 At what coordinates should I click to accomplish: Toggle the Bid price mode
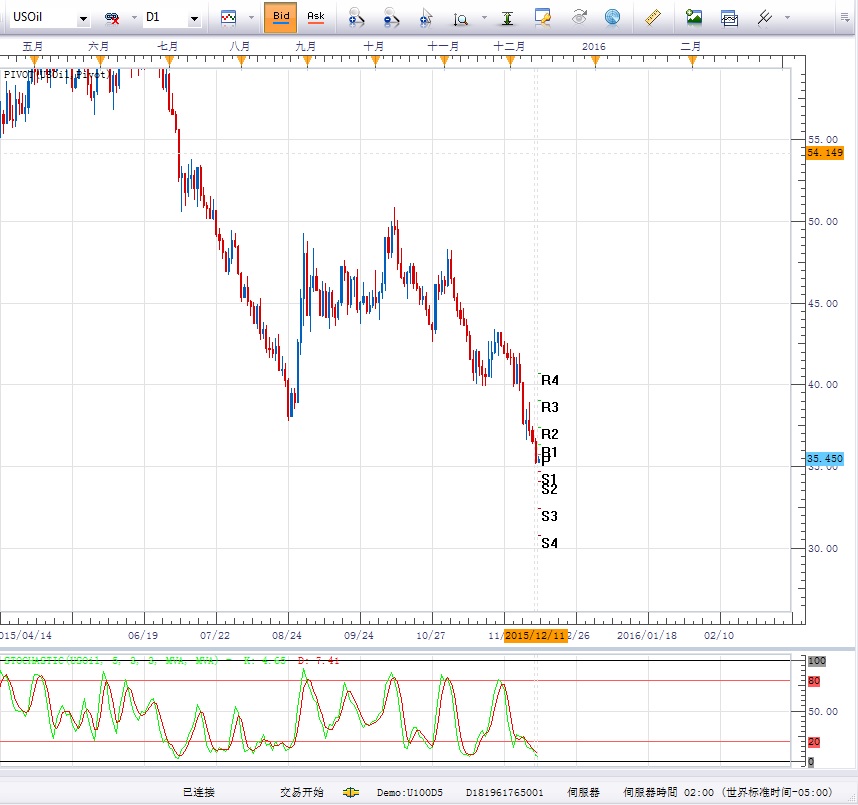(x=280, y=18)
